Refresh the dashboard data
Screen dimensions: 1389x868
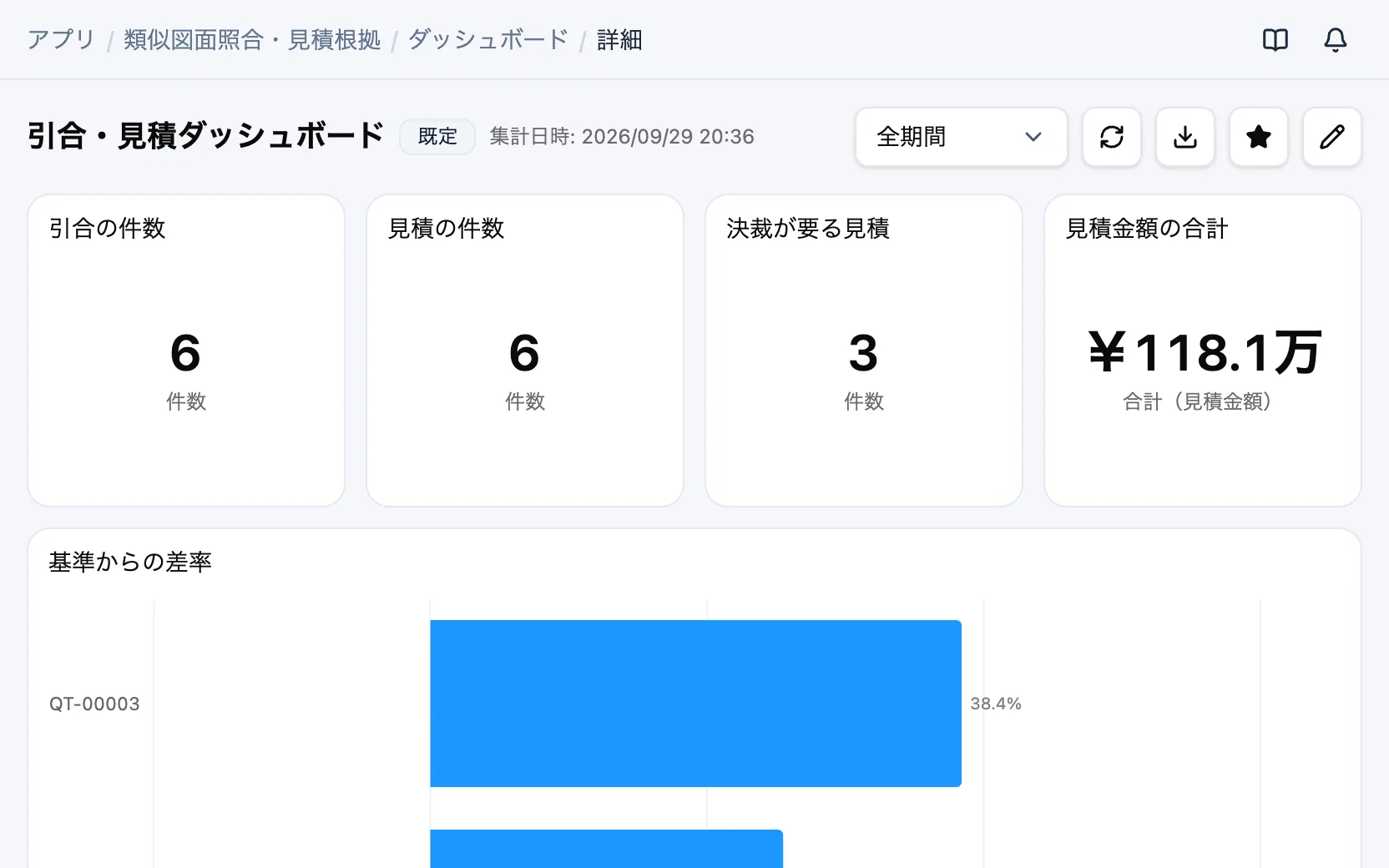1112,137
